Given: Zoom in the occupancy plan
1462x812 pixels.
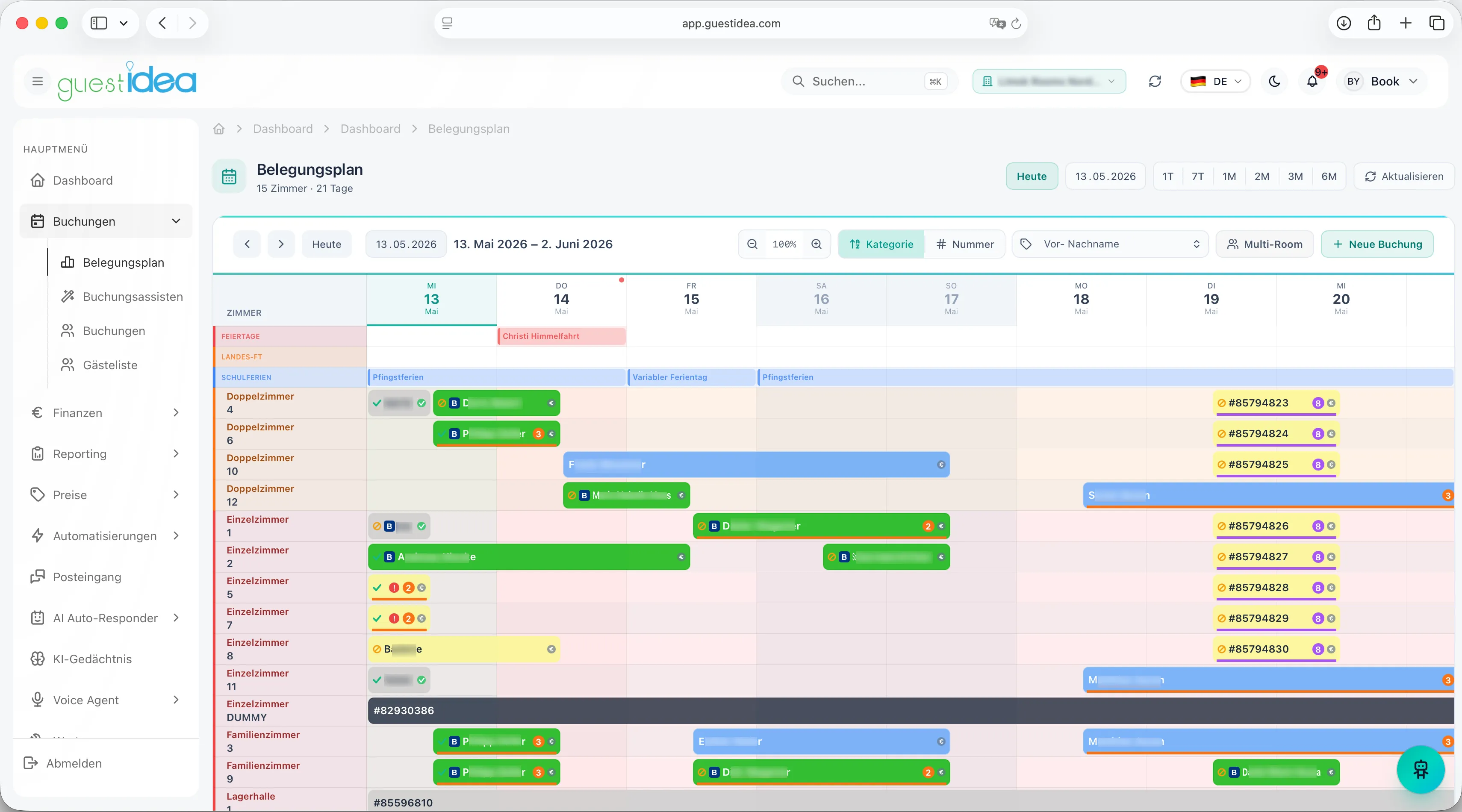Looking at the screenshot, I should click(x=816, y=244).
